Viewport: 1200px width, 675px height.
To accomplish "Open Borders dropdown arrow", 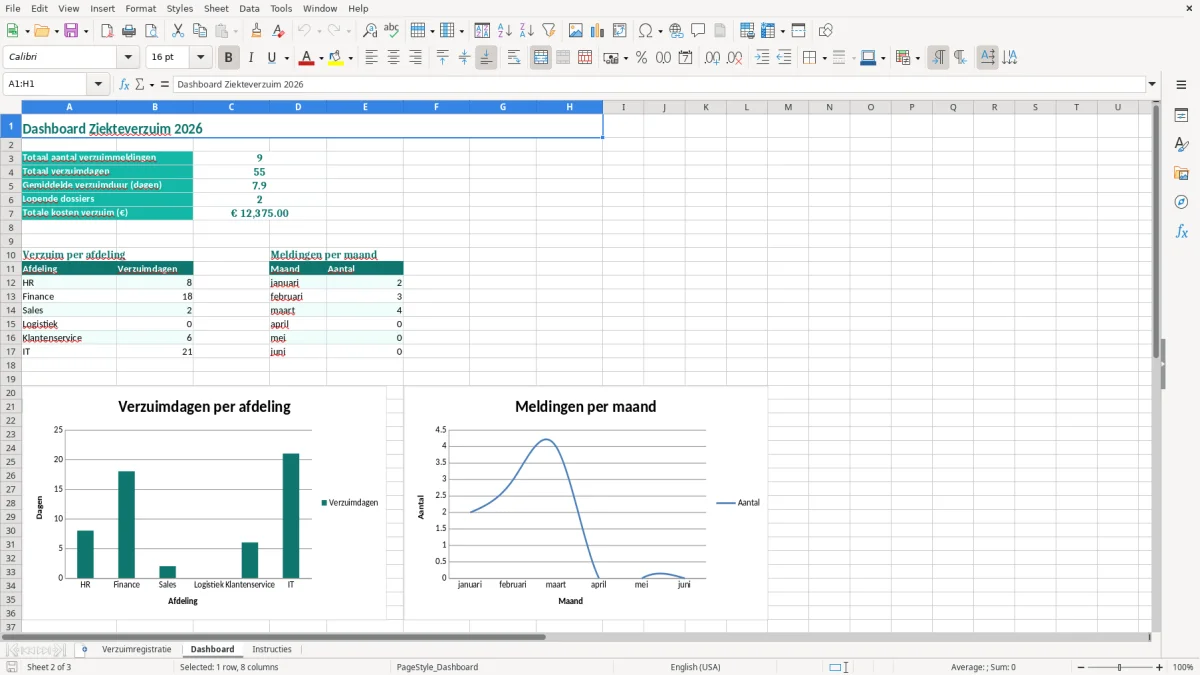I will tap(823, 58).
